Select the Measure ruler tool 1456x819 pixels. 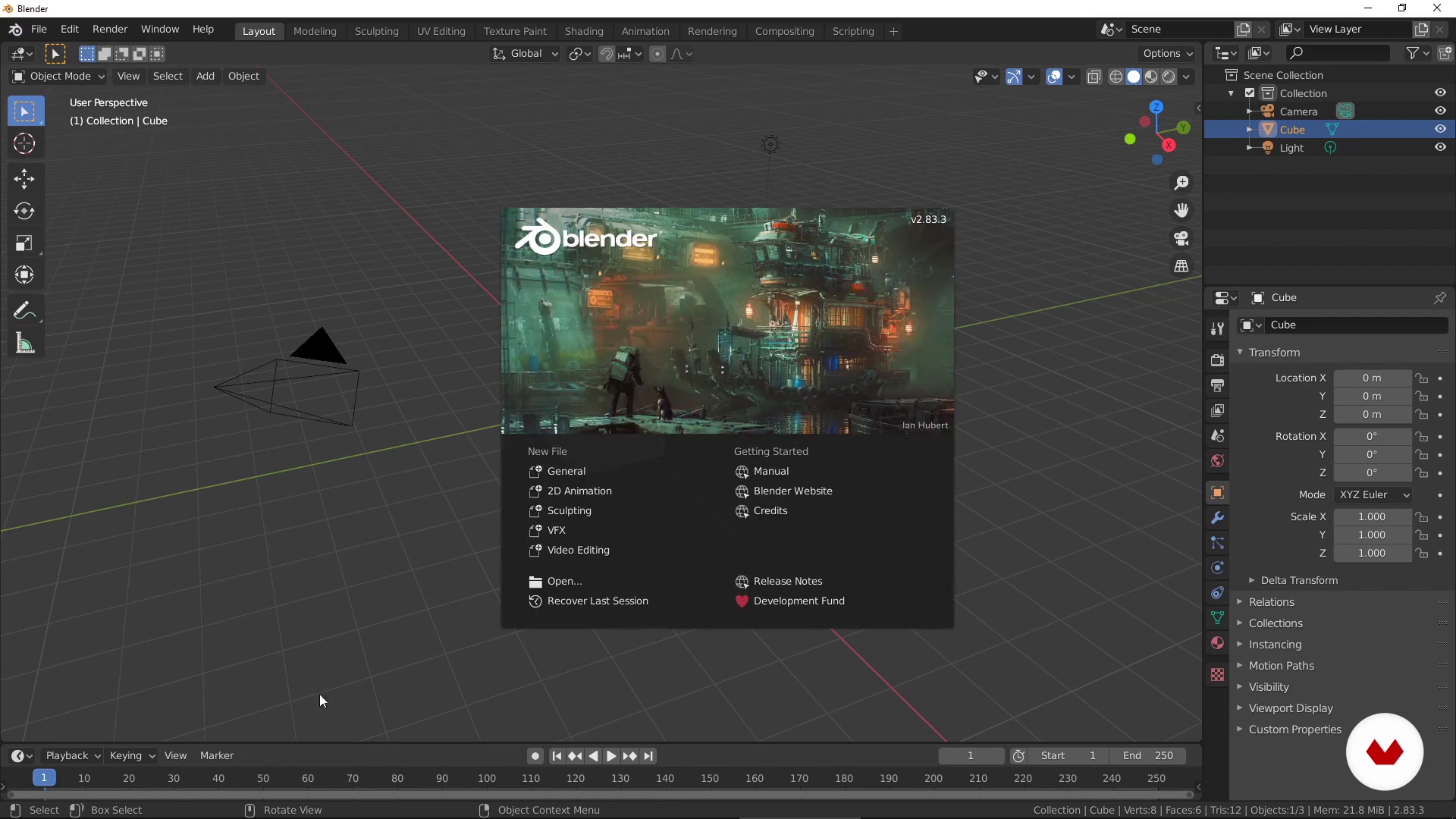(x=24, y=344)
